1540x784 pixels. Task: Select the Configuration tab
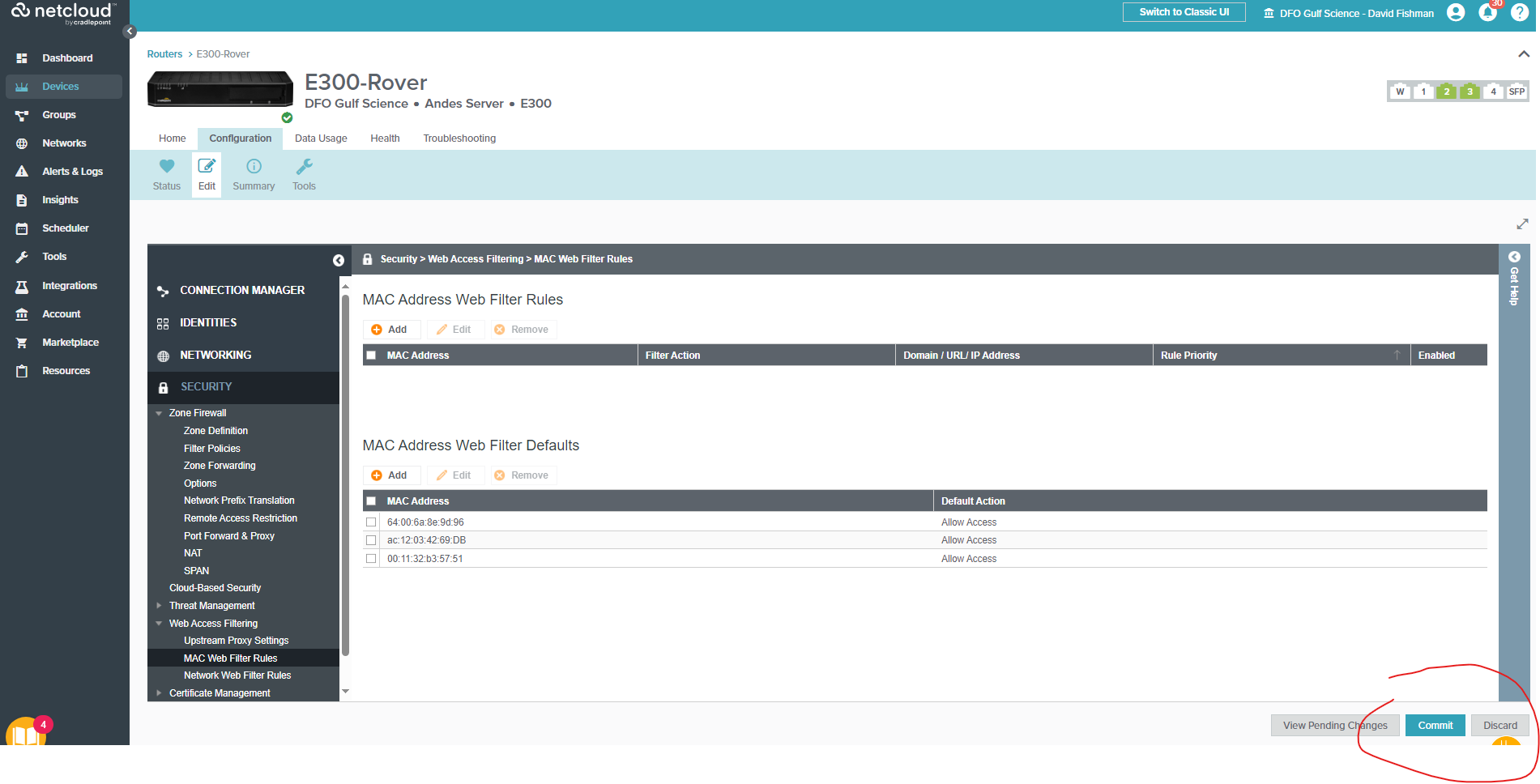point(240,138)
